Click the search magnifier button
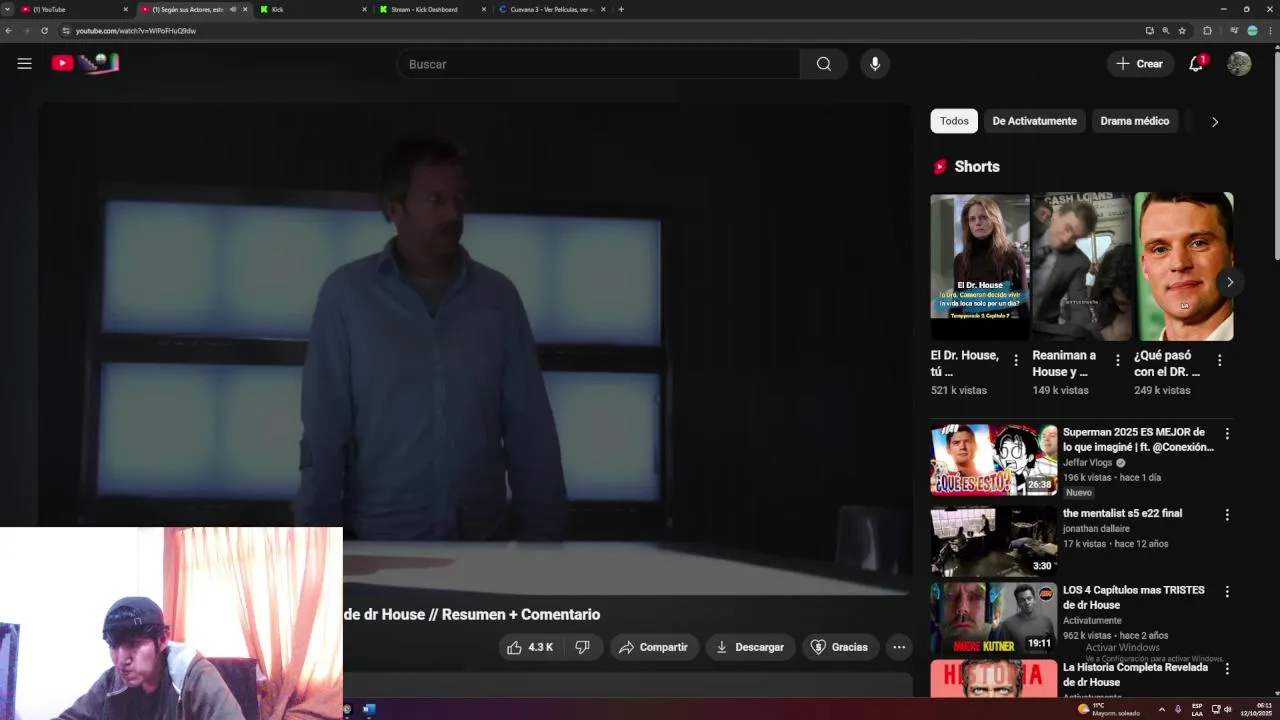 coord(823,64)
